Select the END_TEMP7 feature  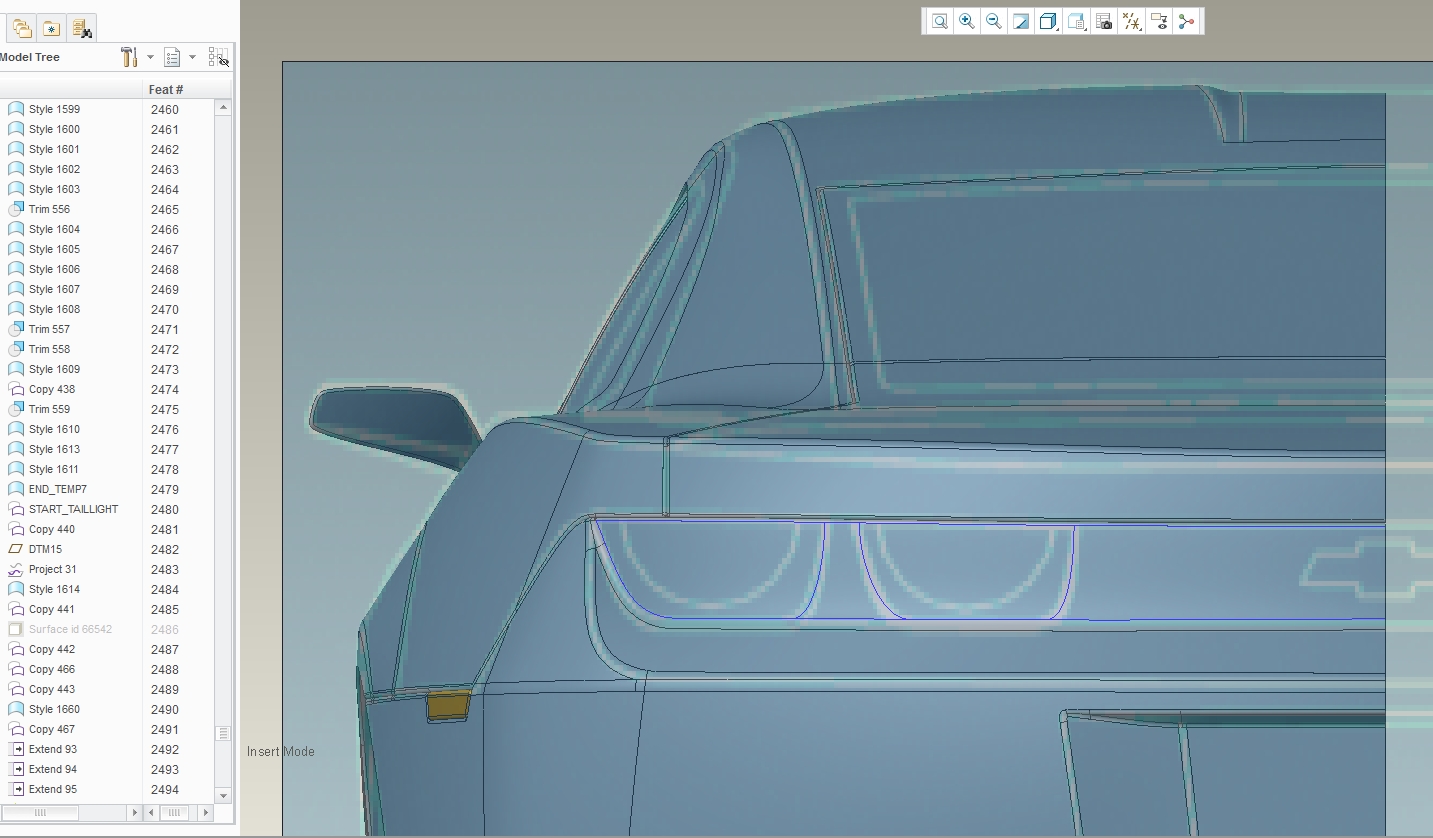coord(57,489)
